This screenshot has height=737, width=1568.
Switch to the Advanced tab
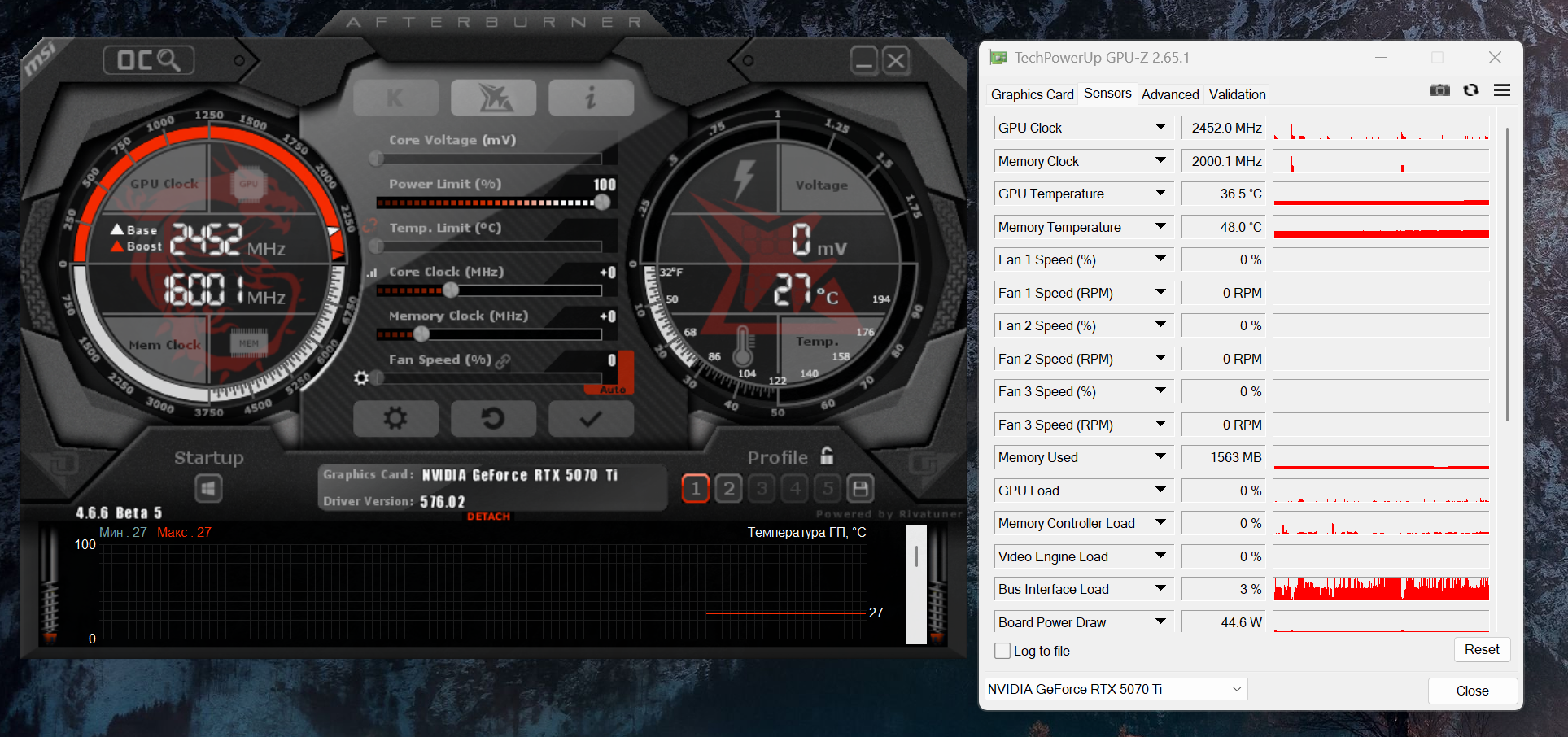pyautogui.click(x=1170, y=94)
